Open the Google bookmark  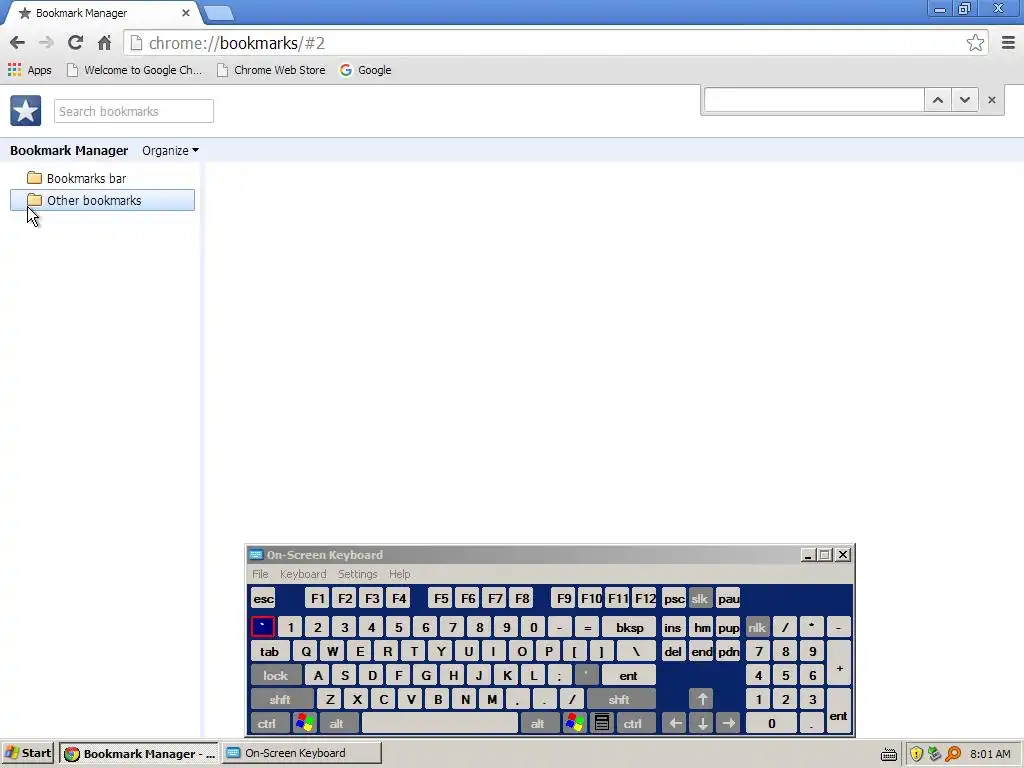tap(366, 70)
